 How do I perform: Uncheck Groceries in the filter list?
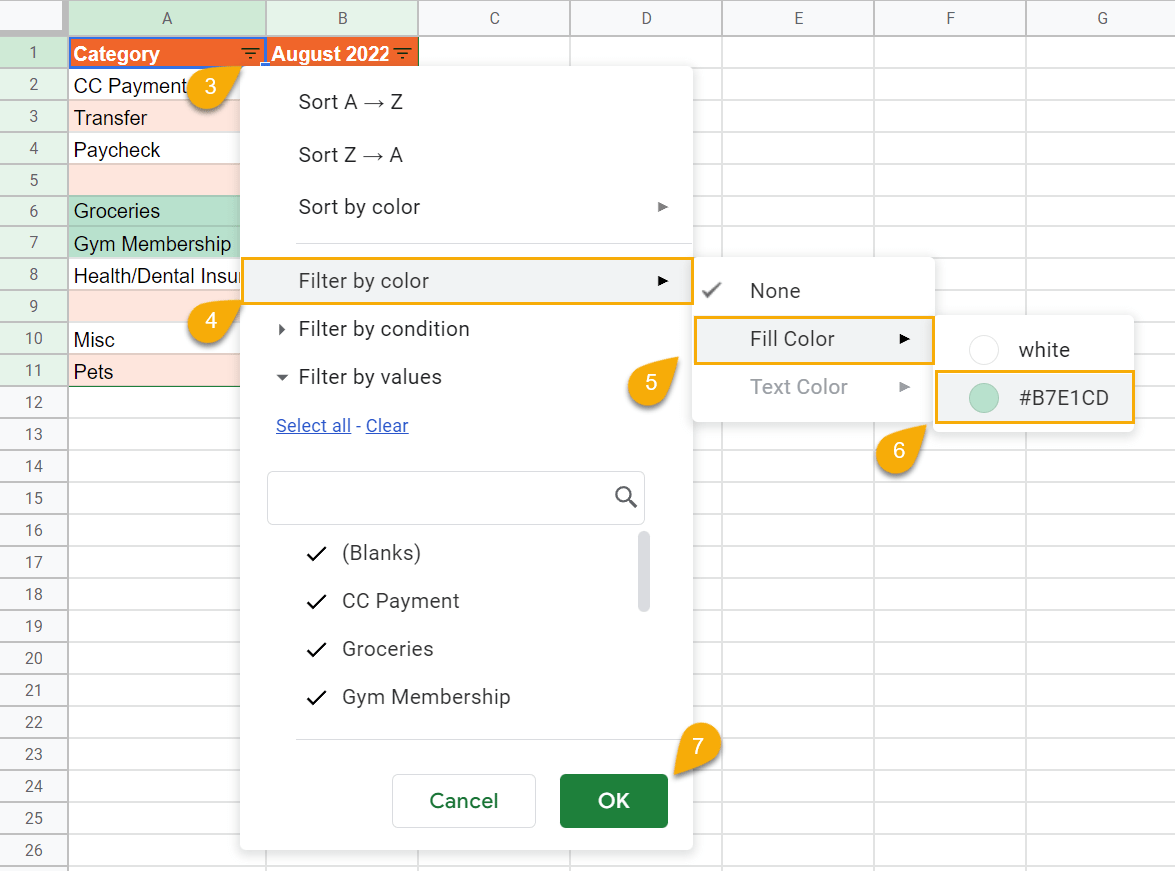(x=316, y=649)
